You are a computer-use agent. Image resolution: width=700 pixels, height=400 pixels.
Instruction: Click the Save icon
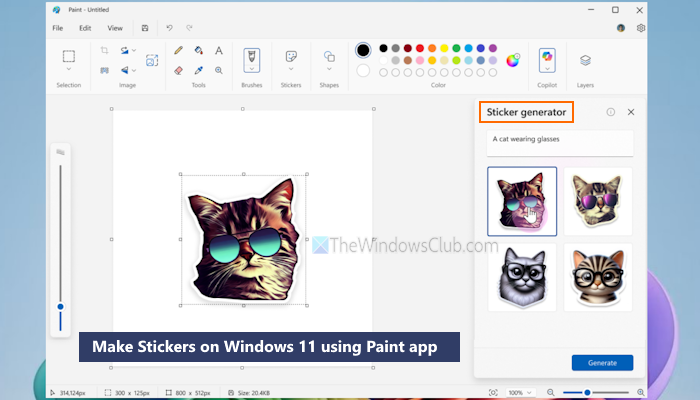pyautogui.click(x=146, y=28)
